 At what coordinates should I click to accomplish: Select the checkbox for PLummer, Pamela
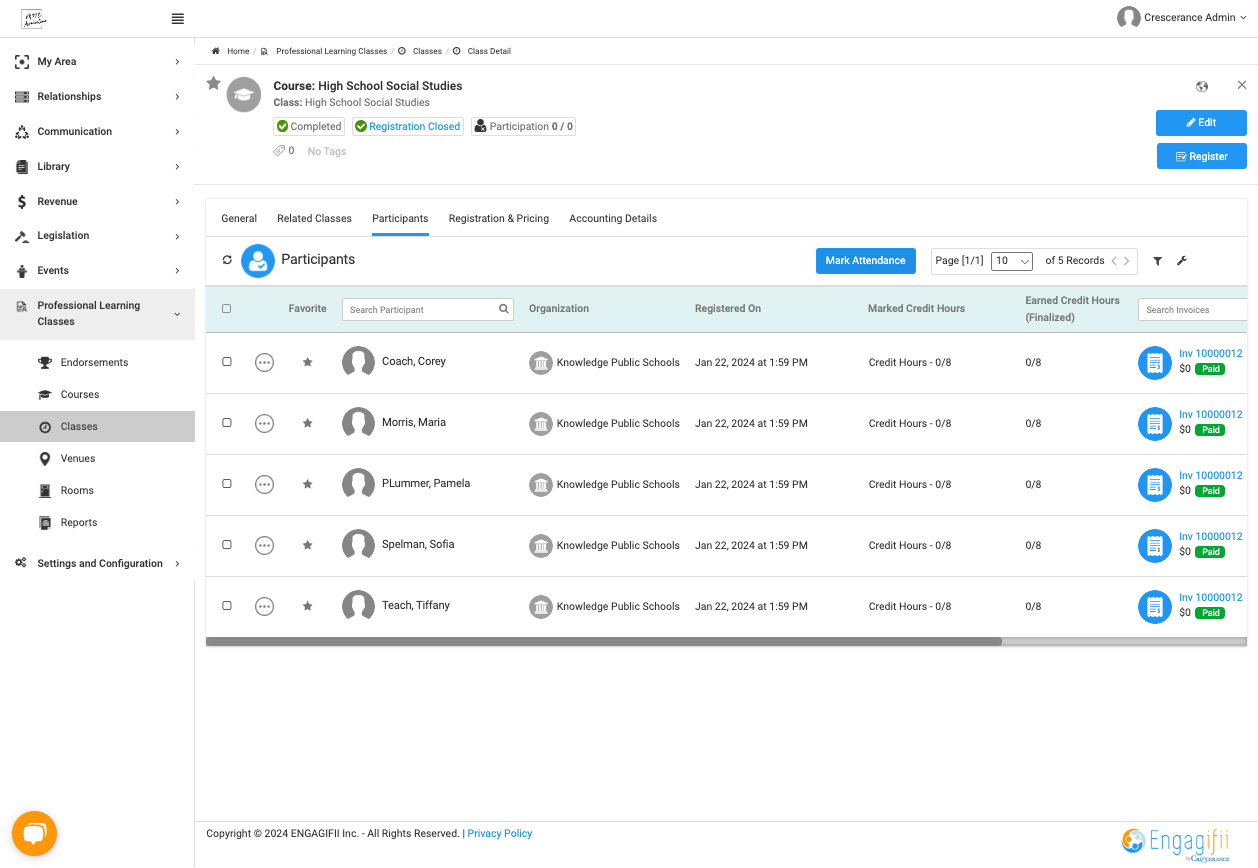[226, 484]
